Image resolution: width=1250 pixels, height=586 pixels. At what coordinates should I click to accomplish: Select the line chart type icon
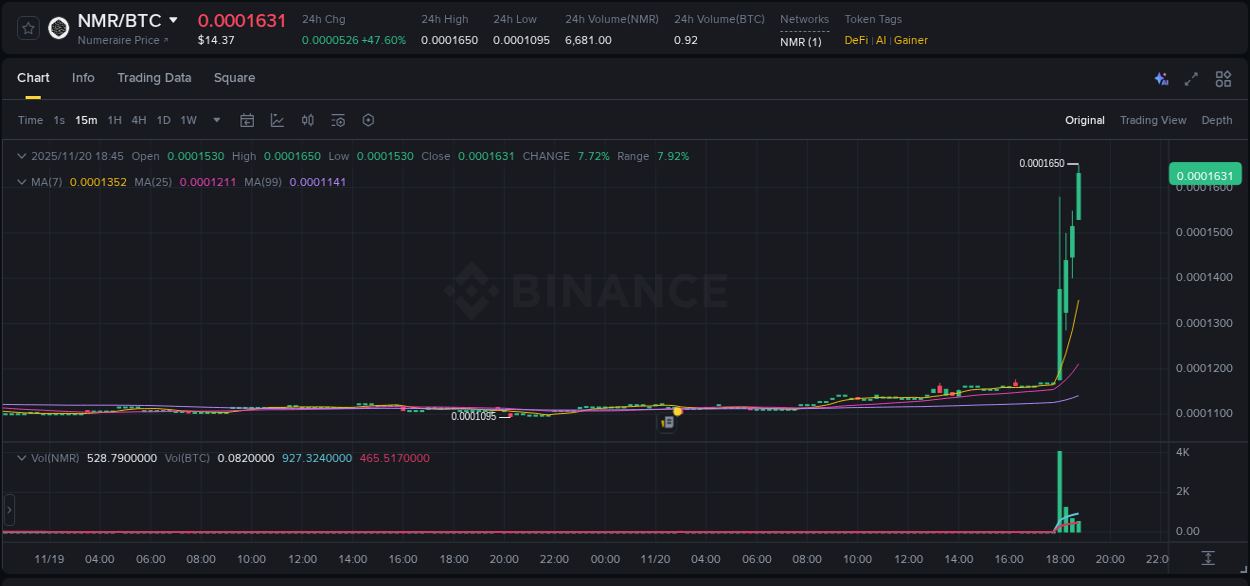click(x=277, y=120)
